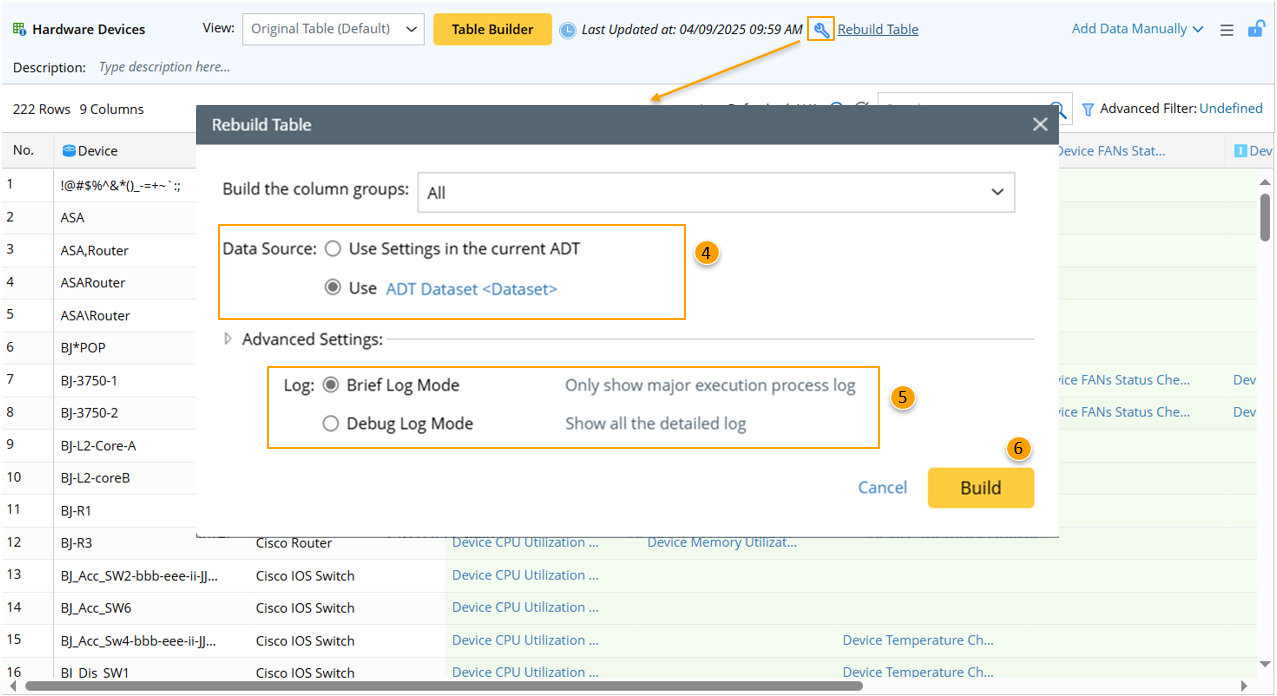The image size is (1277, 696).
Task: Click the Advanced Filter funnel icon
Action: coord(1088,109)
